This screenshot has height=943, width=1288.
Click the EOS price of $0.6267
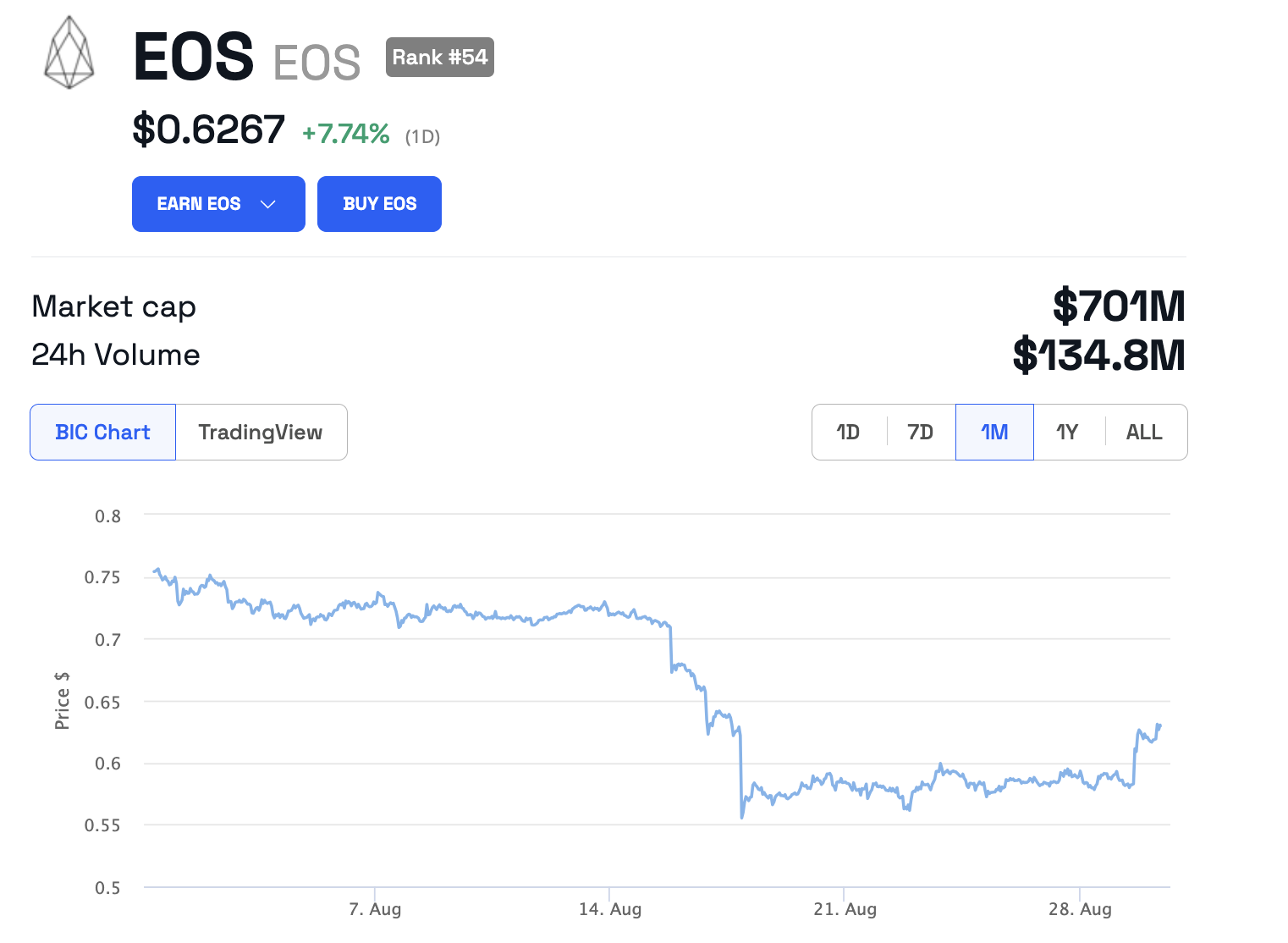(x=208, y=129)
